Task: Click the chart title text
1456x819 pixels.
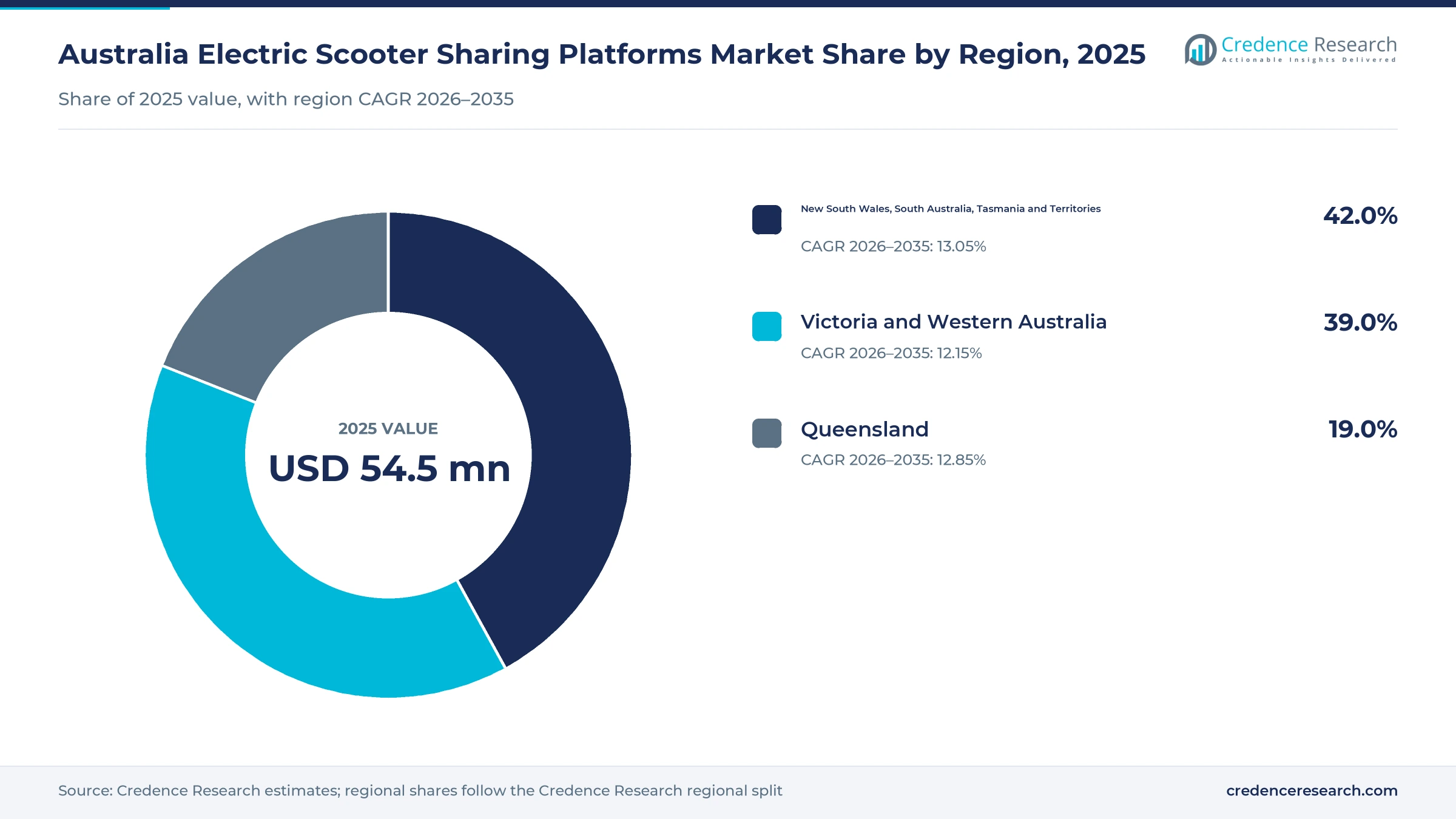Action: [602, 54]
